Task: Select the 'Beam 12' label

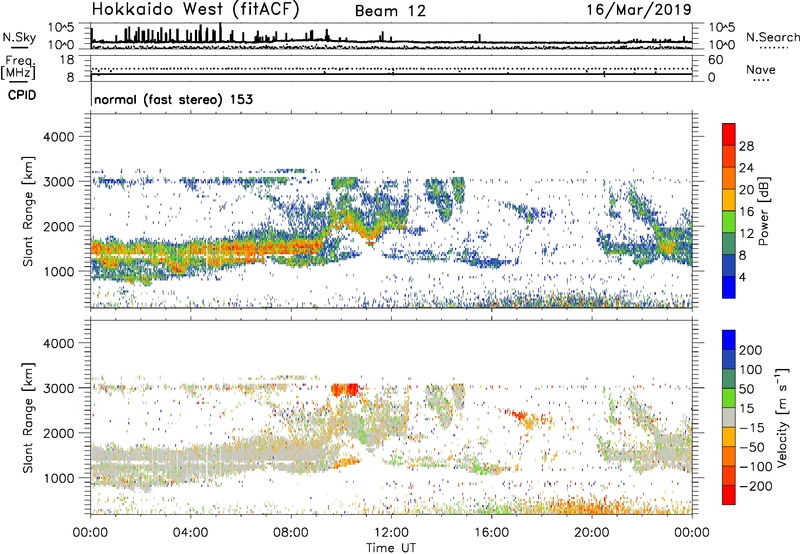Action: [x=390, y=11]
